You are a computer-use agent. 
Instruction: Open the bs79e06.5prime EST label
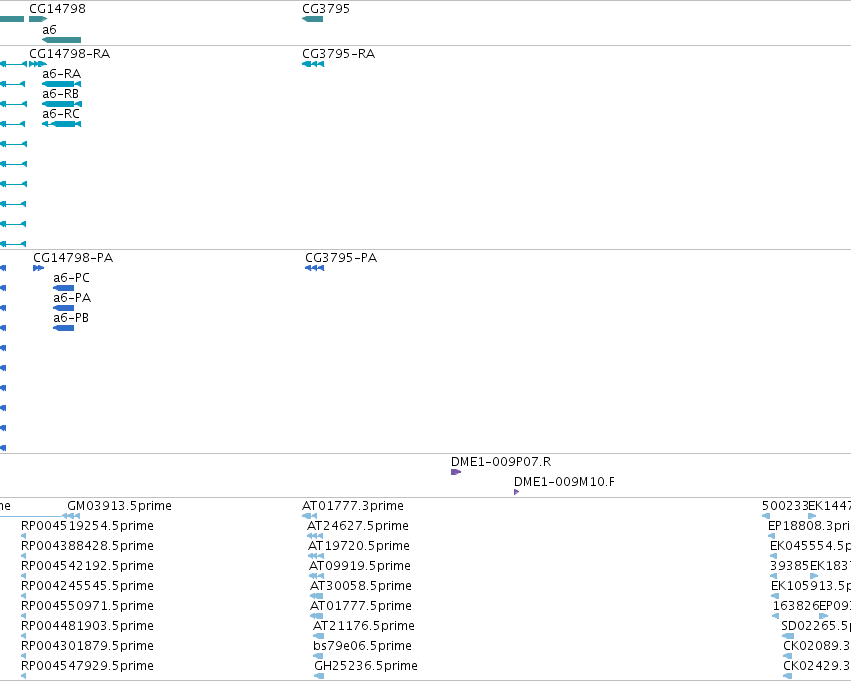tap(363, 646)
